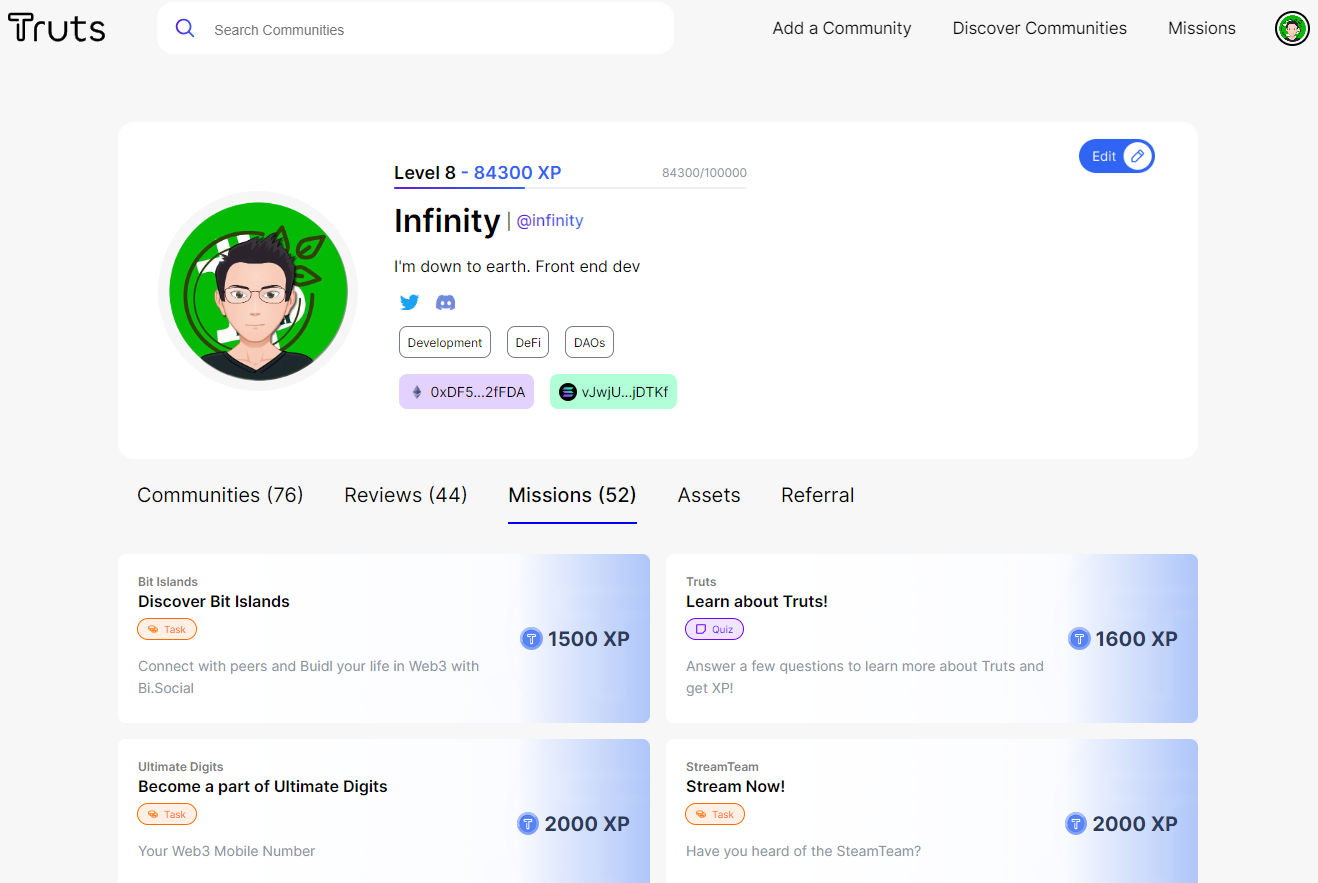Click the pencil icon on Edit button
The width and height of the screenshot is (1318, 883).
pyautogui.click(x=1136, y=156)
